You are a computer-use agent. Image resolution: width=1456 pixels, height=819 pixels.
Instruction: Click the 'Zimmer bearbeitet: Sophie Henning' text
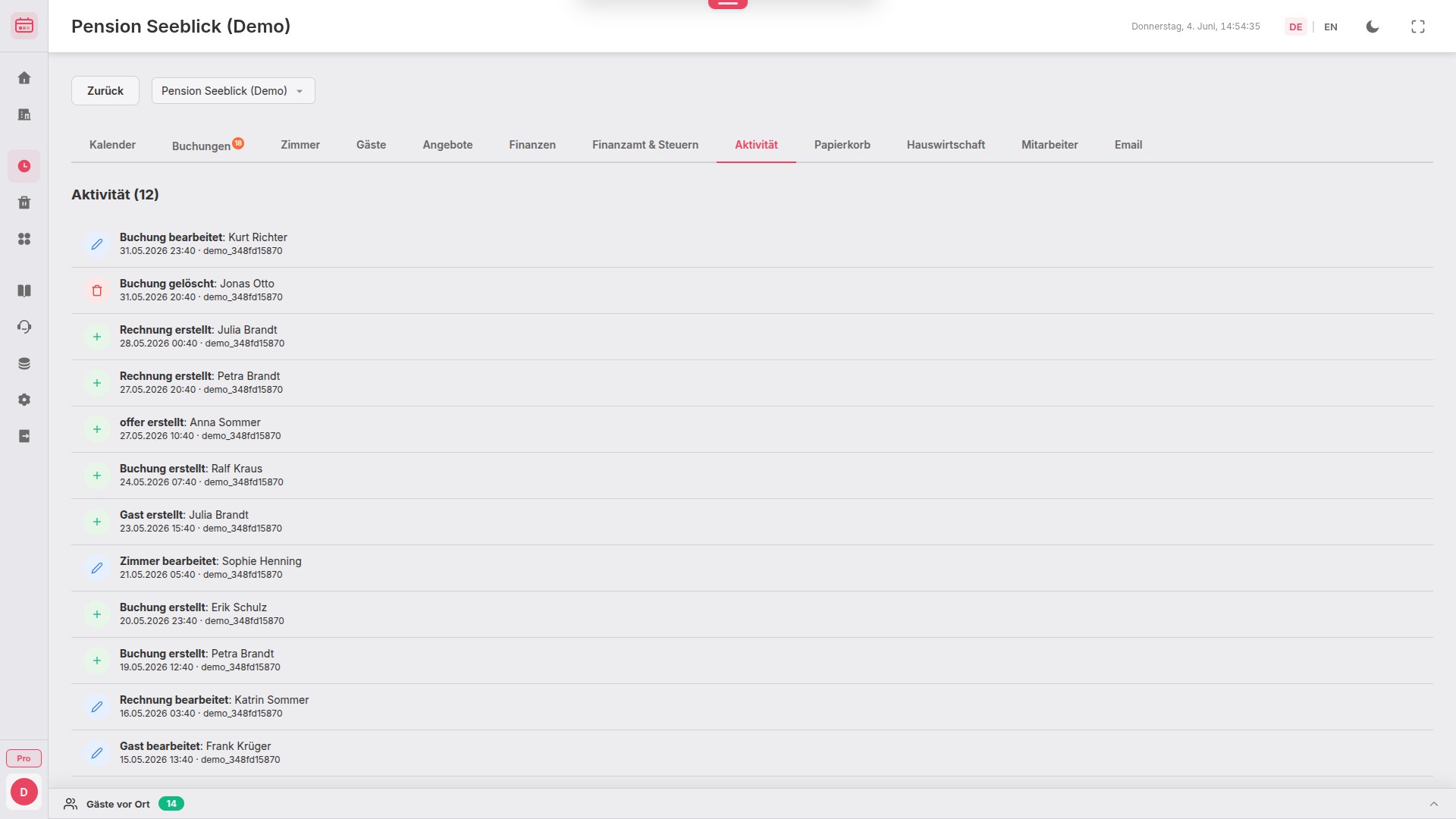pyautogui.click(x=211, y=561)
